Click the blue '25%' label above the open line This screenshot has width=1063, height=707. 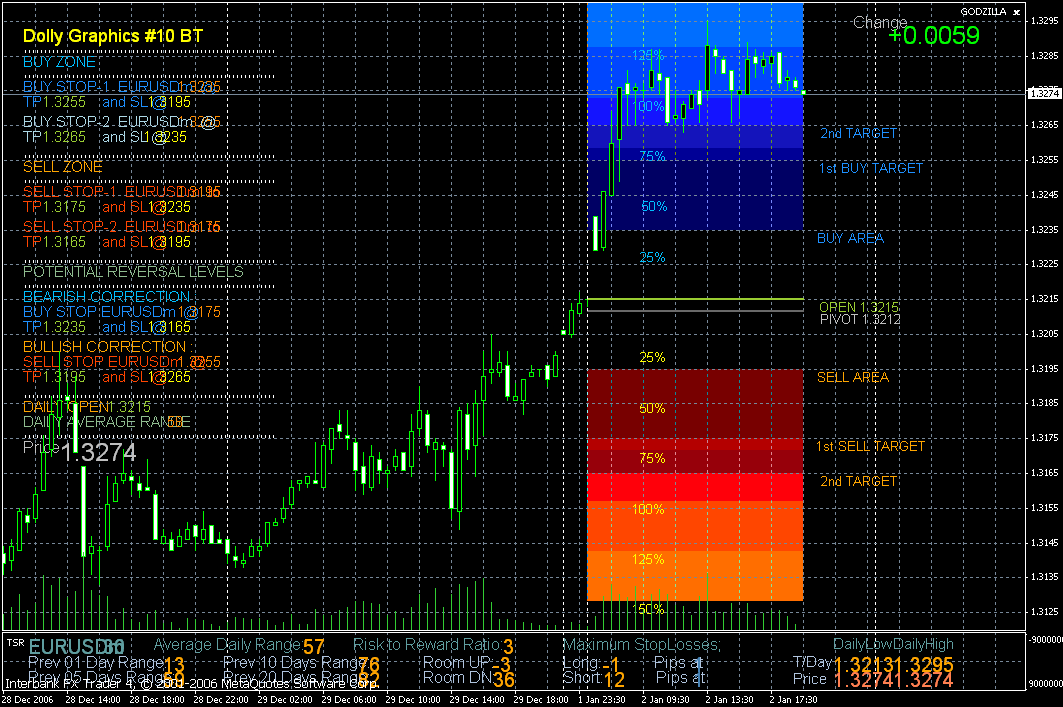[x=652, y=258]
